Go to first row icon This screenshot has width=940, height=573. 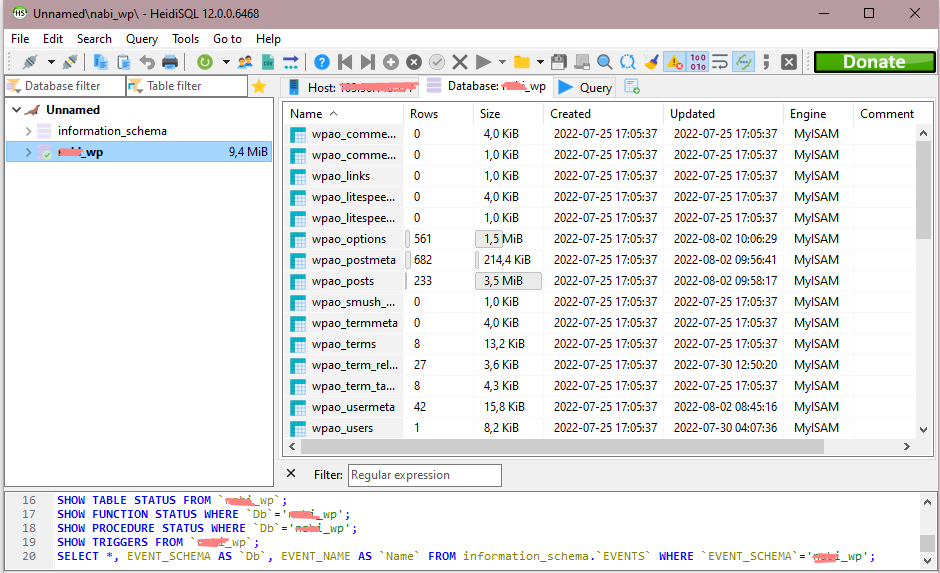pyautogui.click(x=345, y=62)
